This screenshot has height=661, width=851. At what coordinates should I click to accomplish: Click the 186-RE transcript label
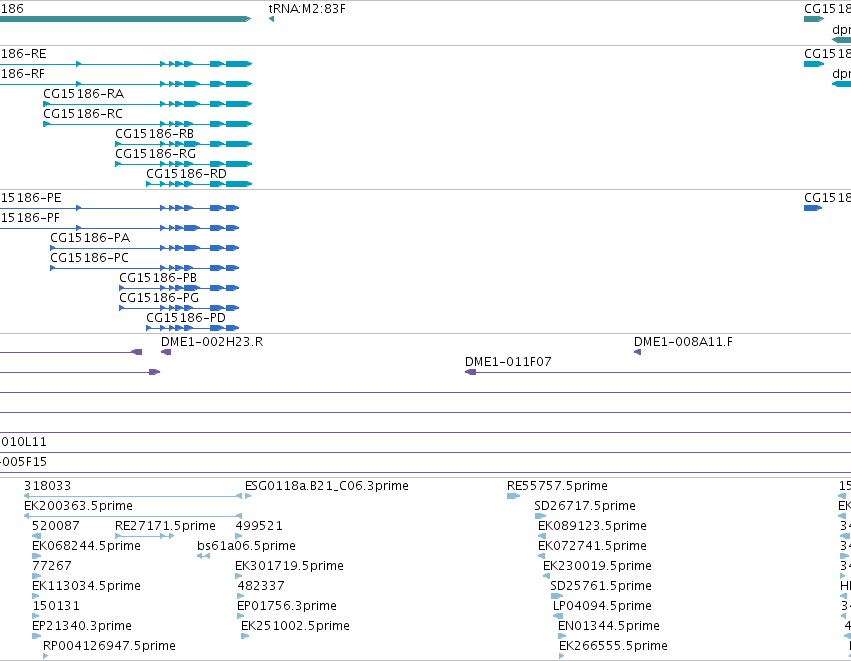pos(23,54)
